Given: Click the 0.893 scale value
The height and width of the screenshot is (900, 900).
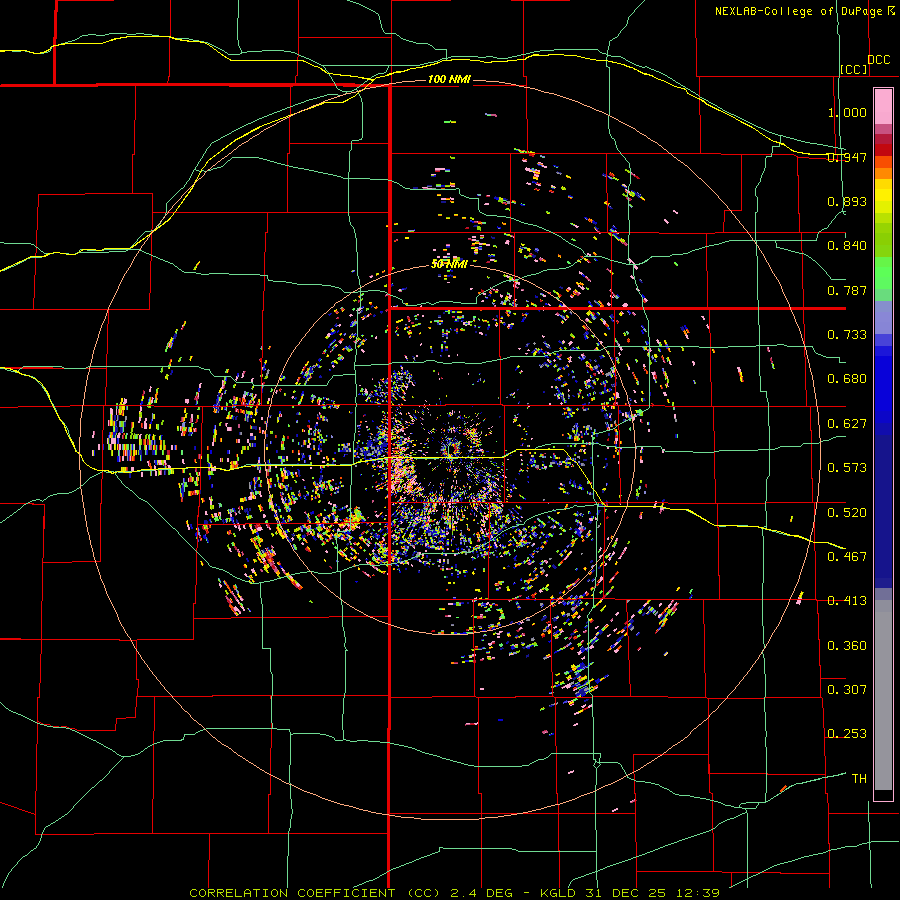Looking at the screenshot, I should (847, 201).
